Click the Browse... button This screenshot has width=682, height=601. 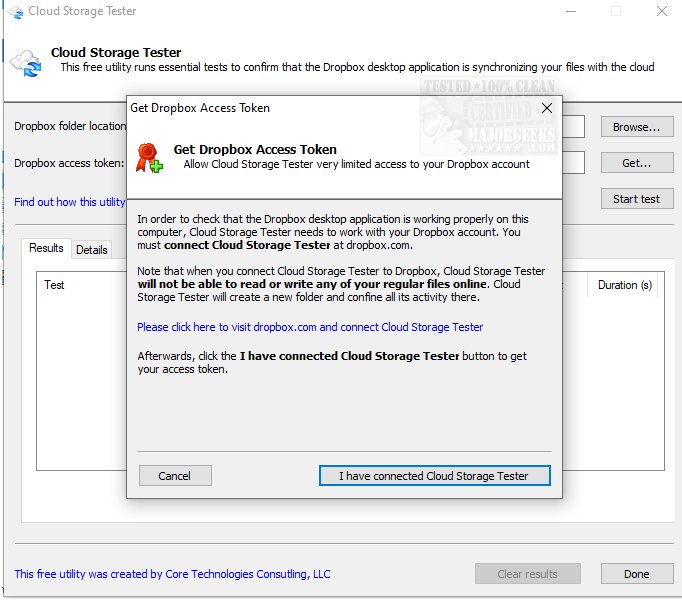pyautogui.click(x=636, y=127)
